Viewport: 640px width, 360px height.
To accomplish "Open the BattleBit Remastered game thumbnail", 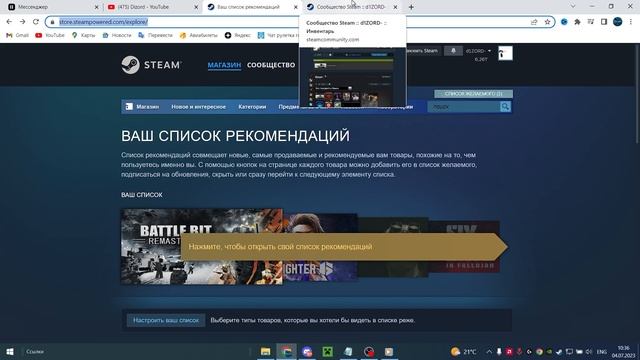I will tap(201, 247).
